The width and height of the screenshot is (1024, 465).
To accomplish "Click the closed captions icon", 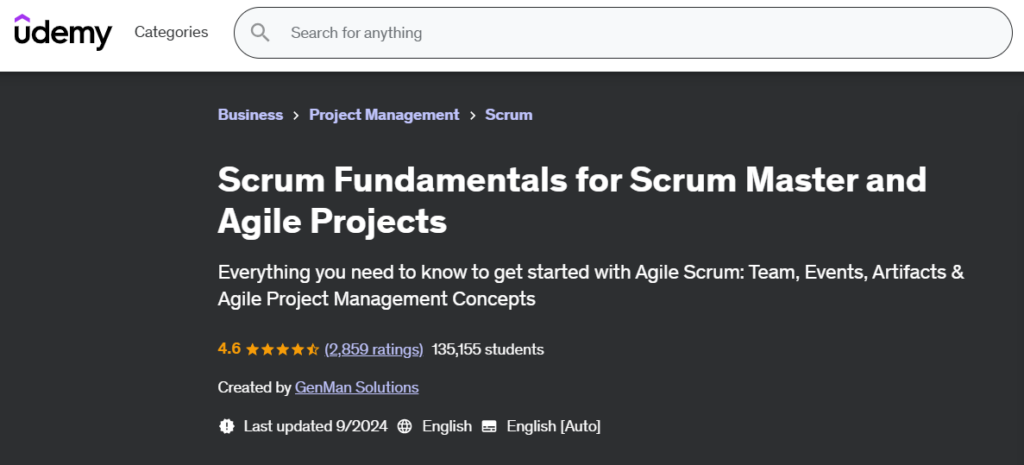I will 489,427.
